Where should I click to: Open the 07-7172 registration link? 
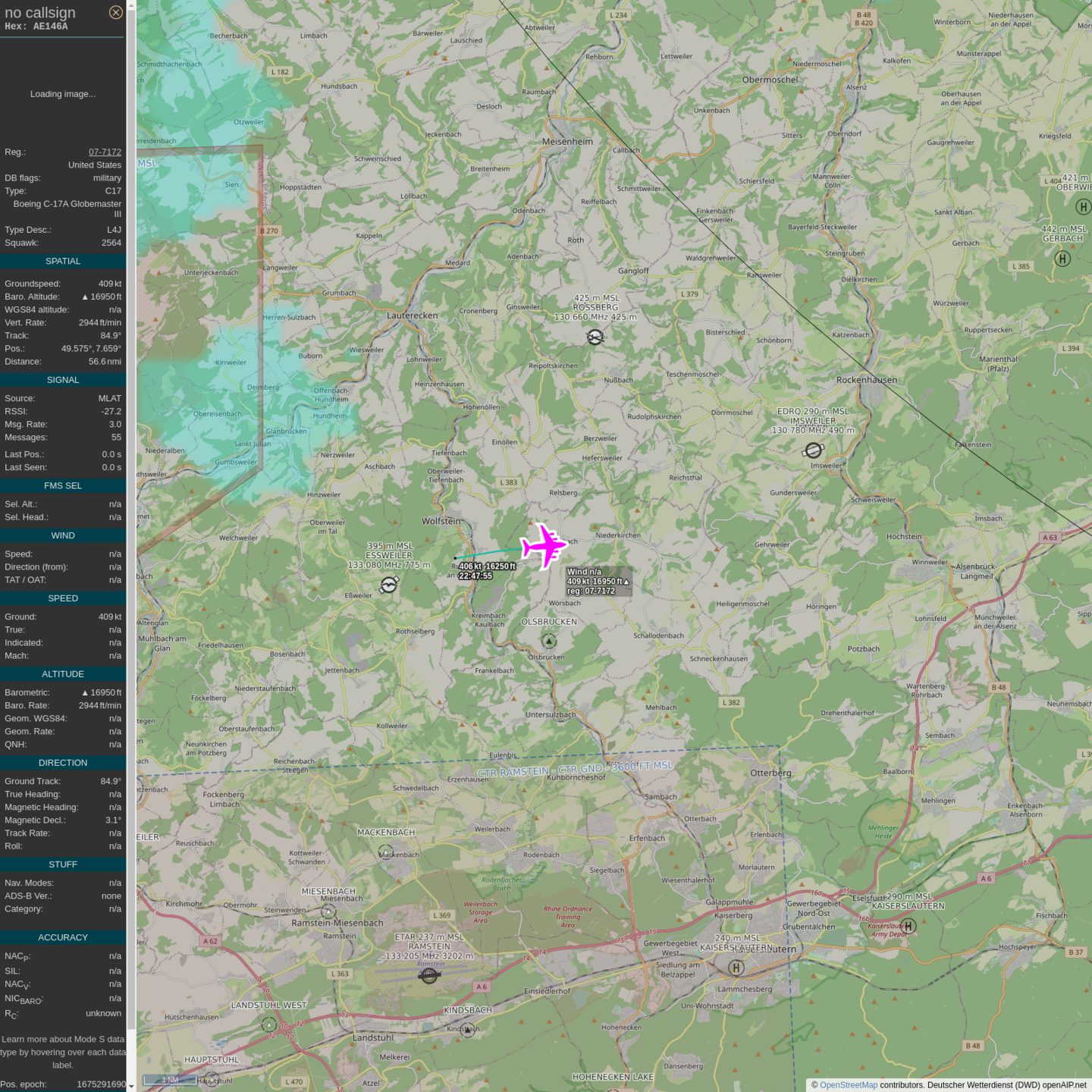coord(105,152)
